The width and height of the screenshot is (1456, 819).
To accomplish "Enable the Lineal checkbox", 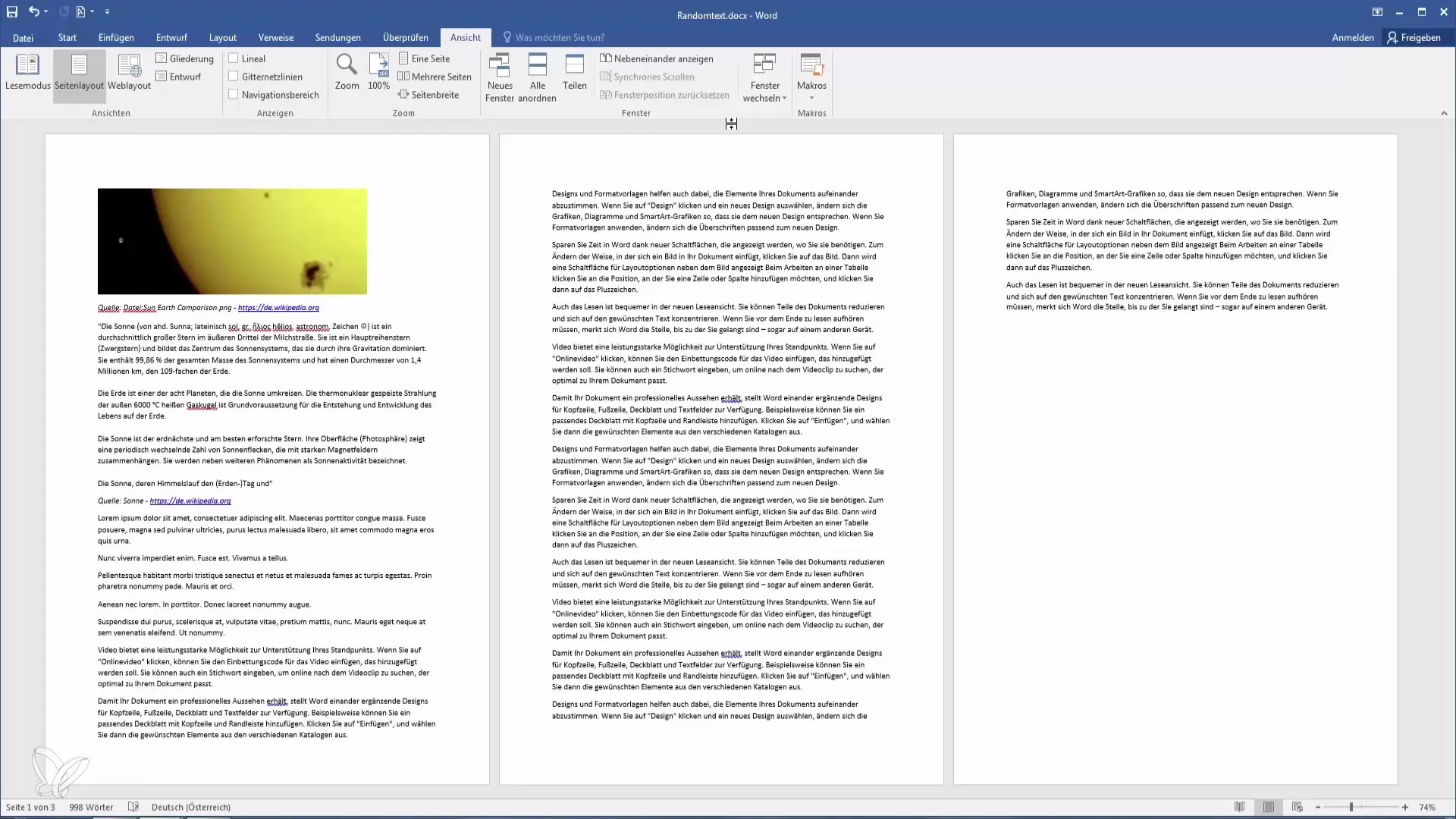I will pos(234,58).
